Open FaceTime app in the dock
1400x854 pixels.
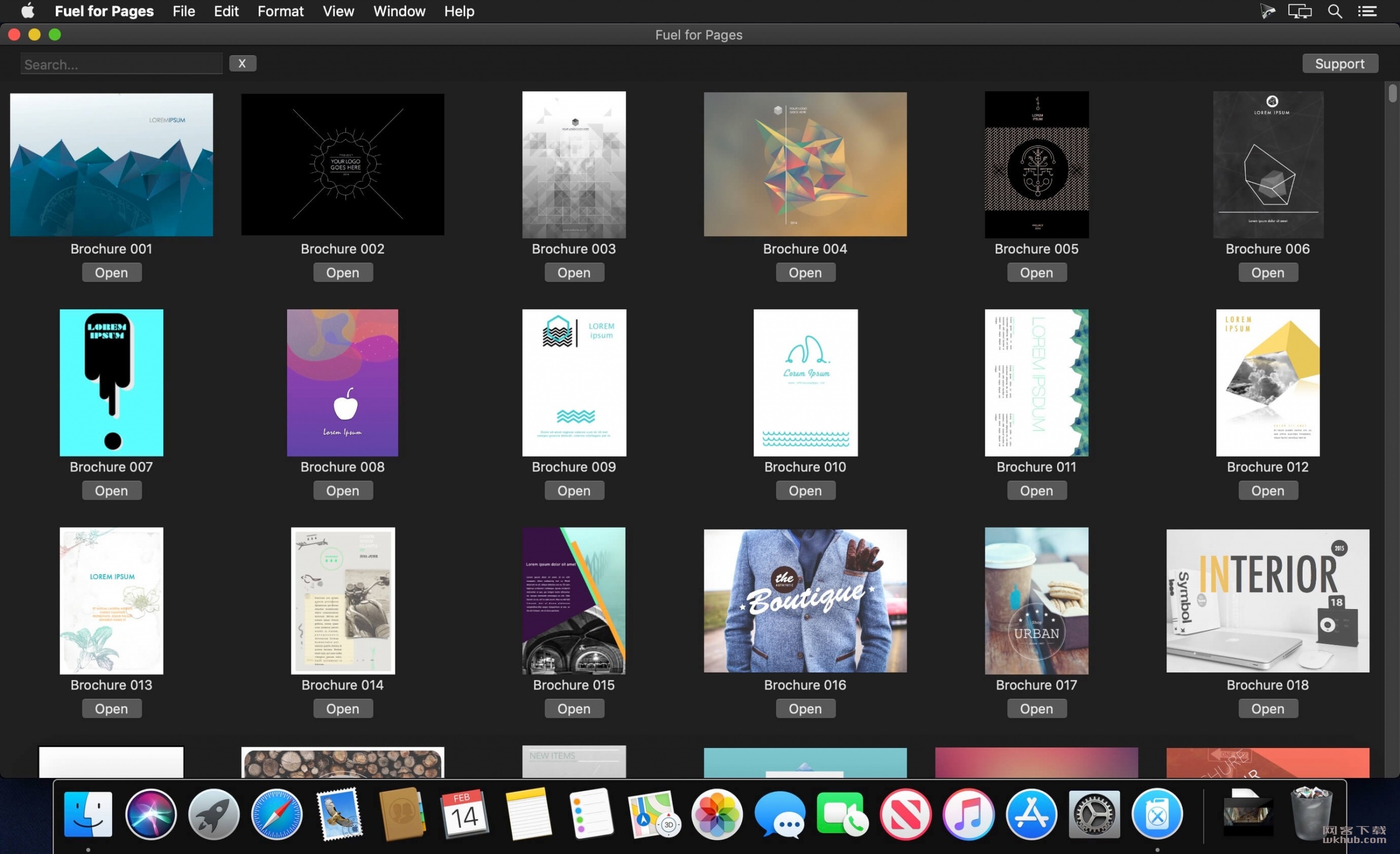pos(842,814)
